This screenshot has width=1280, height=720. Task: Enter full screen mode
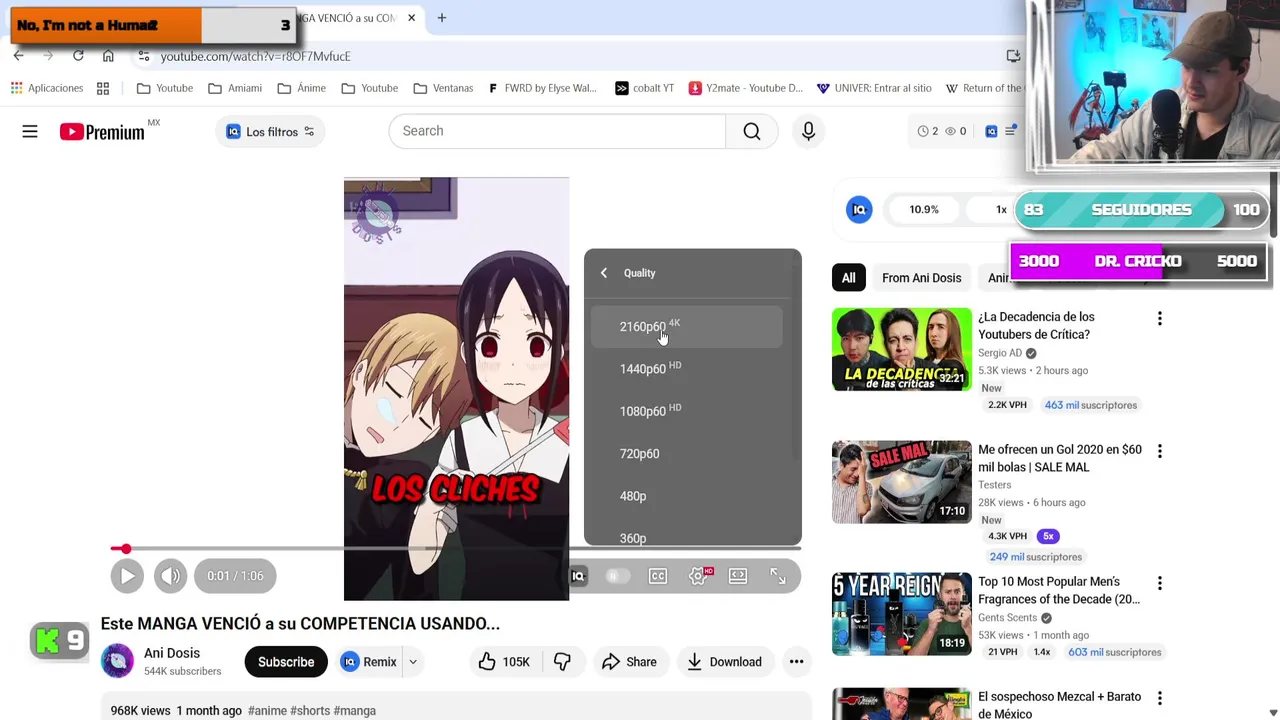777,576
